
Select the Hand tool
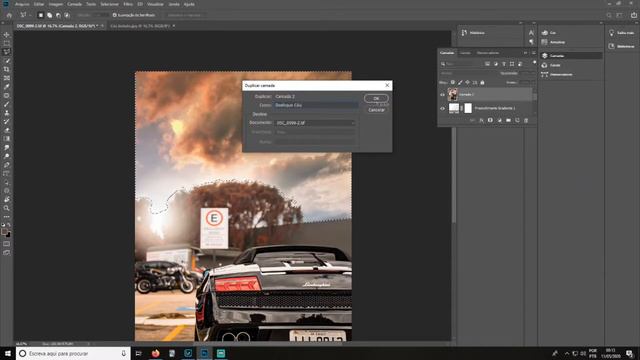pos(7,200)
